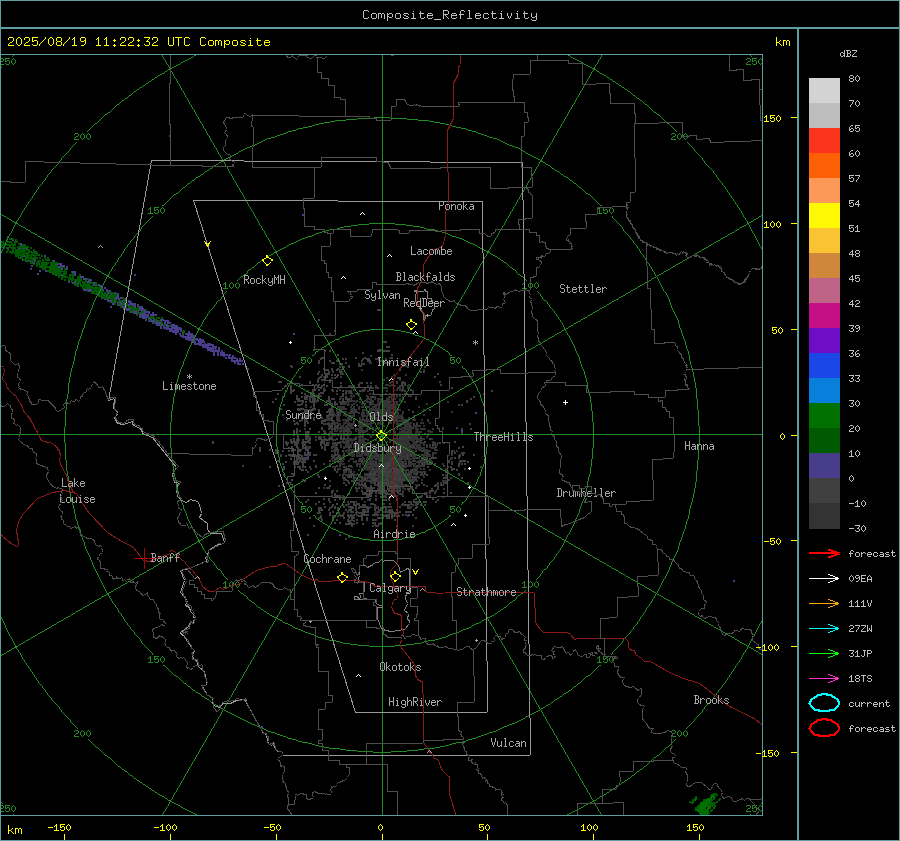Pick the red 65-60 dBZ color swatch
Viewport: 900px width, 841px height.
(x=824, y=141)
